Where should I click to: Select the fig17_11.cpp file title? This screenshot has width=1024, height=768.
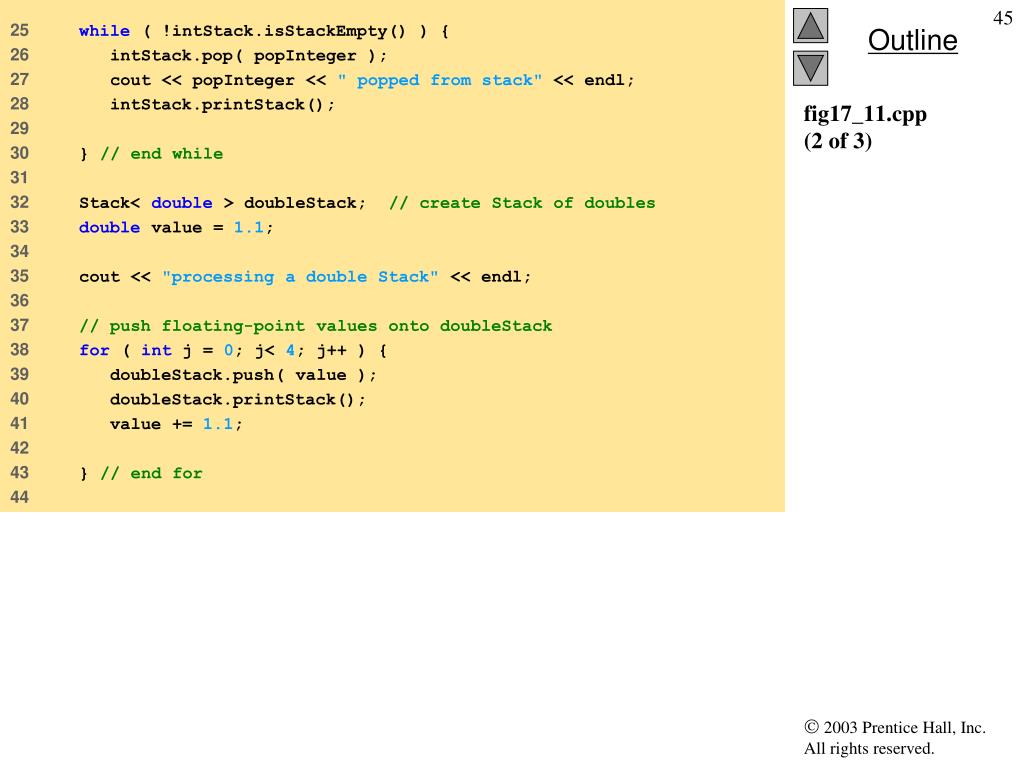click(865, 114)
